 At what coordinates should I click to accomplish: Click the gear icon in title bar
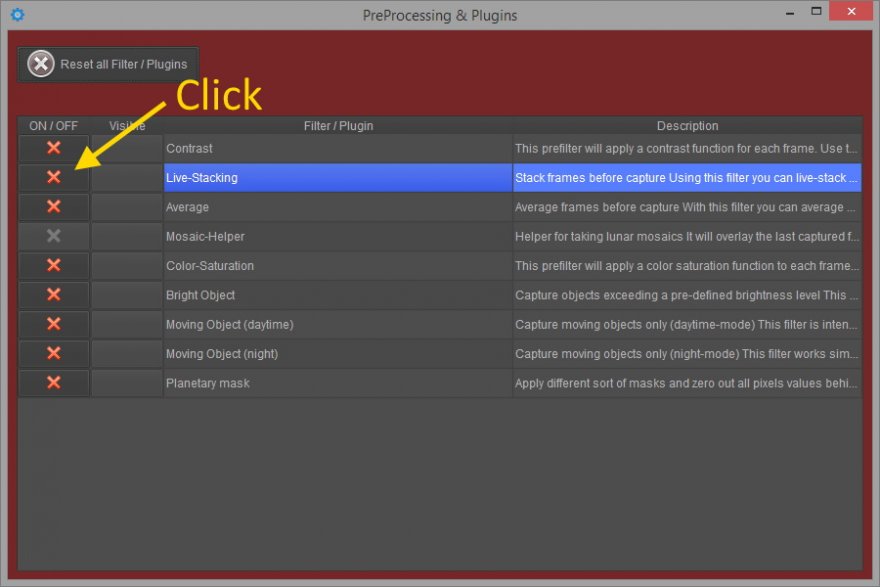(x=16, y=15)
